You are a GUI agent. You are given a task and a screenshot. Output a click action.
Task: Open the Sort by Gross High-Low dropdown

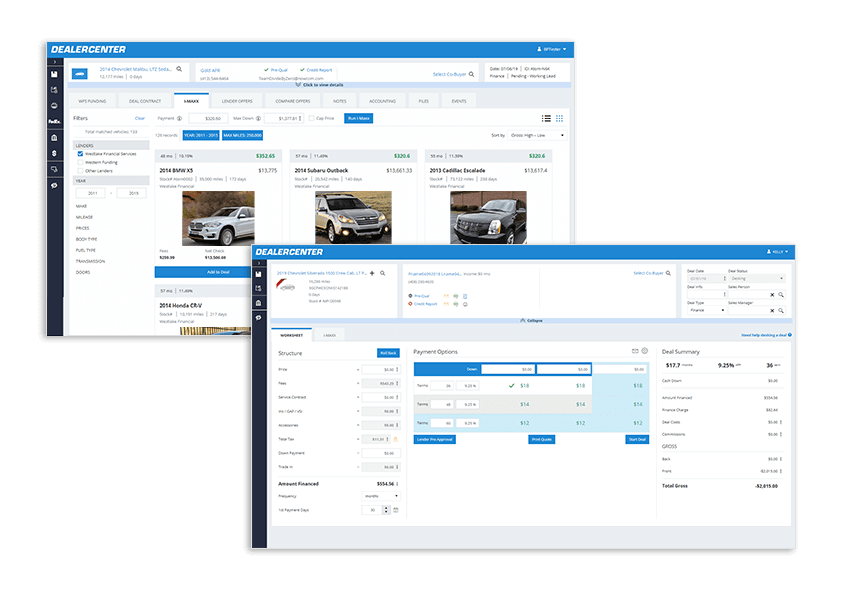pos(537,135)
